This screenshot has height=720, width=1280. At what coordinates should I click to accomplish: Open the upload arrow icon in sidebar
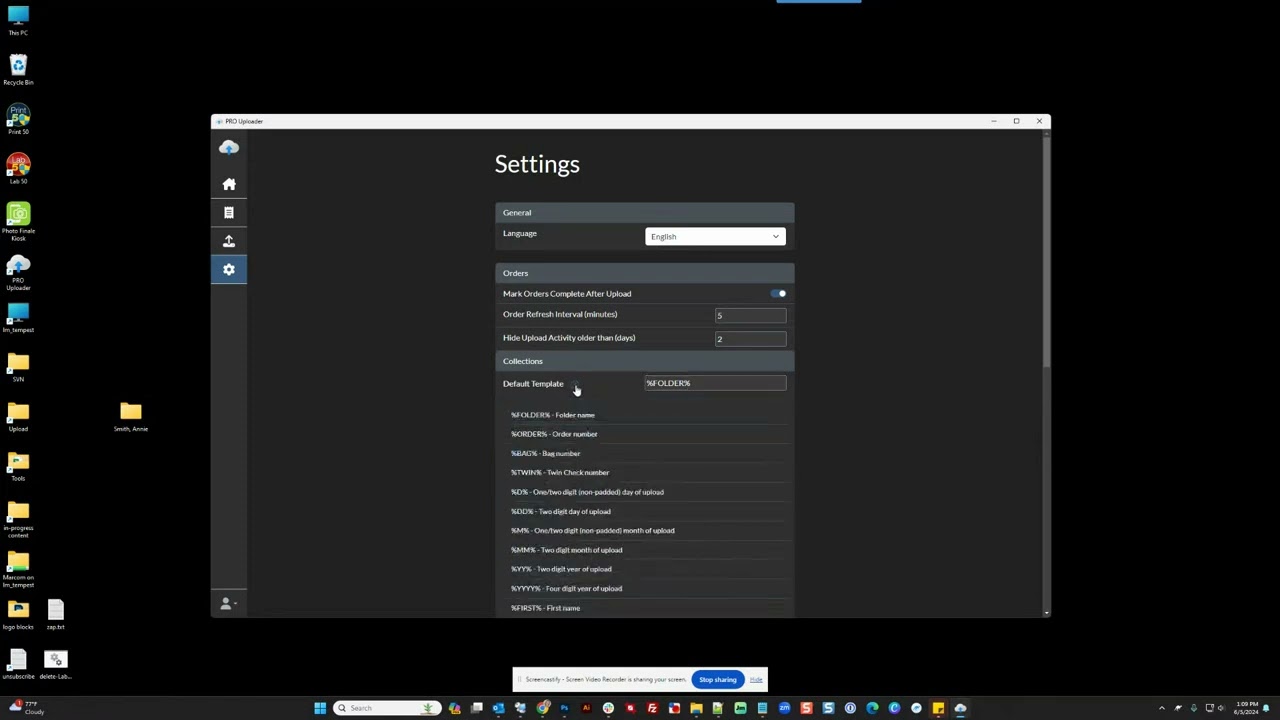pyautogui.click(x=229, y=241)
